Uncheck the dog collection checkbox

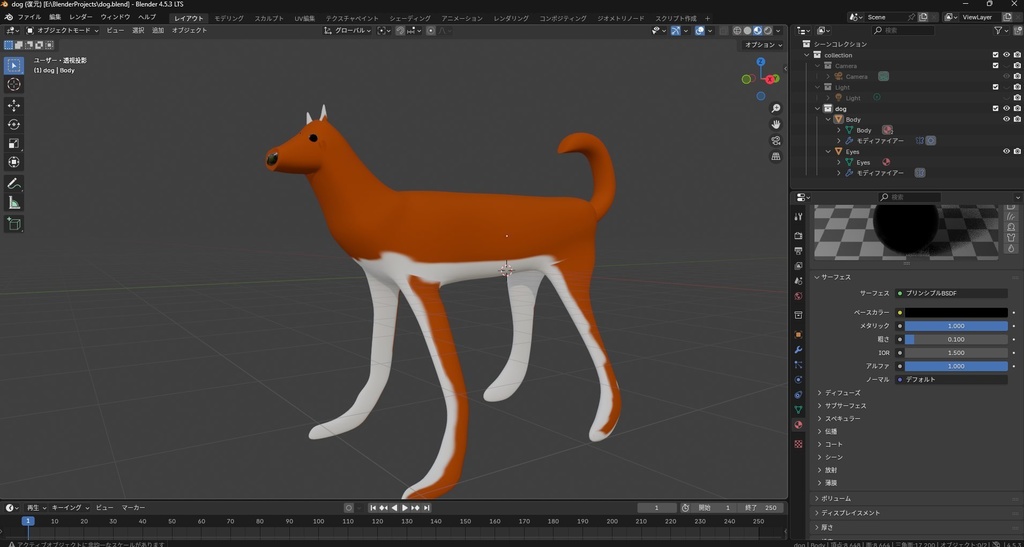[995, 109]
